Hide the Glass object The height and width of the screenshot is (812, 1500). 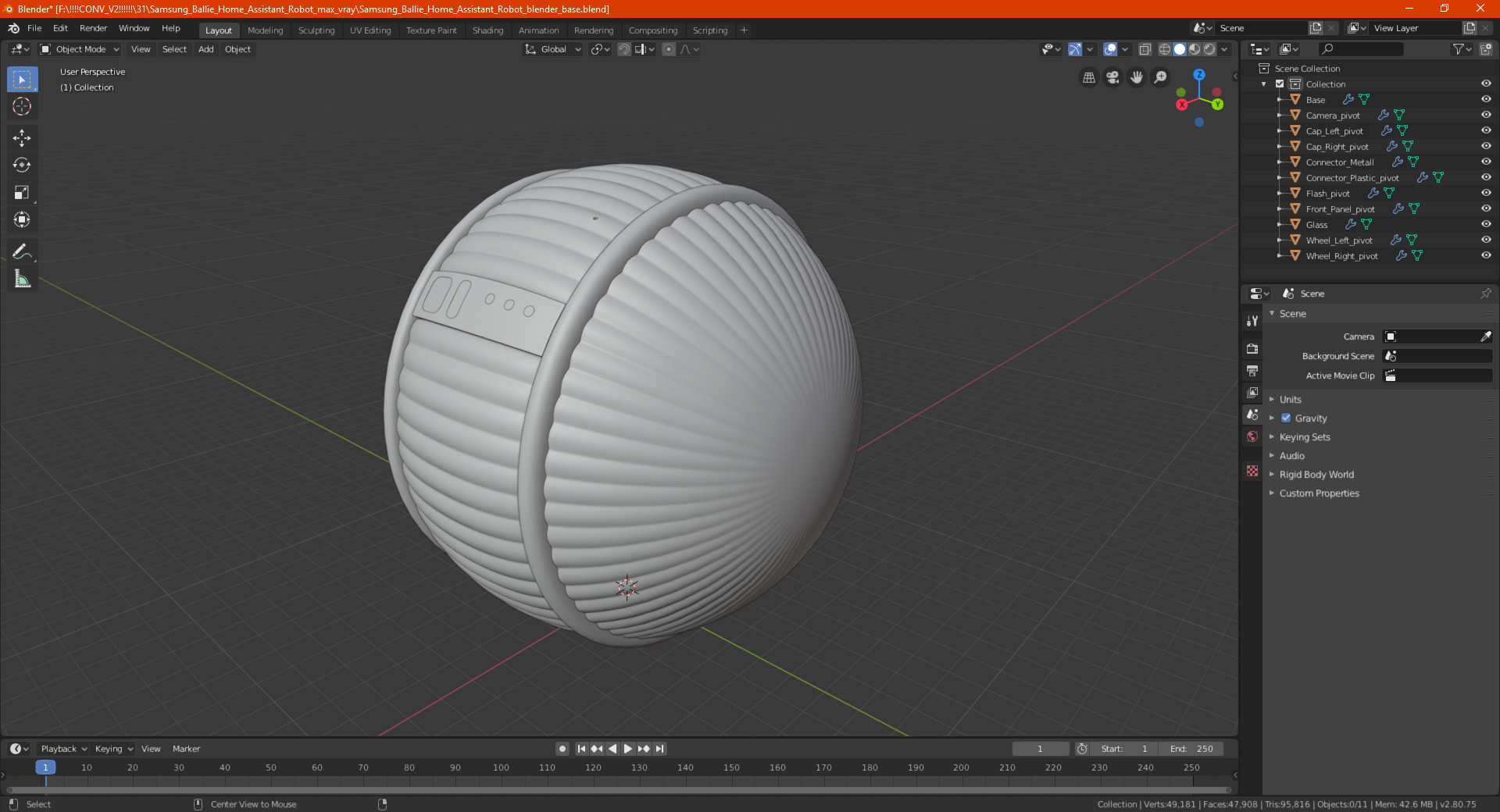click(x=1486, y=224)
